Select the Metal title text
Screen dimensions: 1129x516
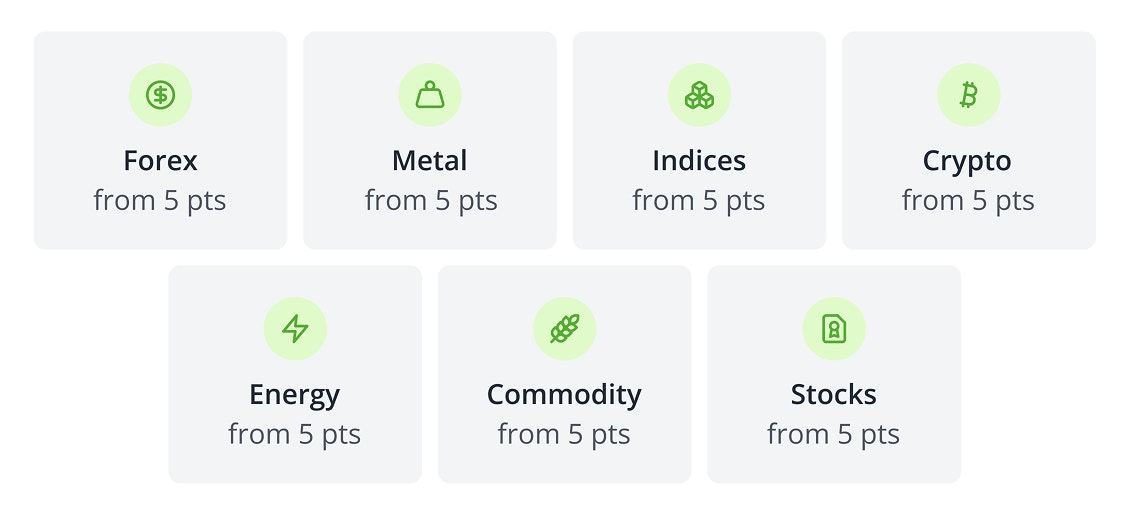[x=430, y=160]
